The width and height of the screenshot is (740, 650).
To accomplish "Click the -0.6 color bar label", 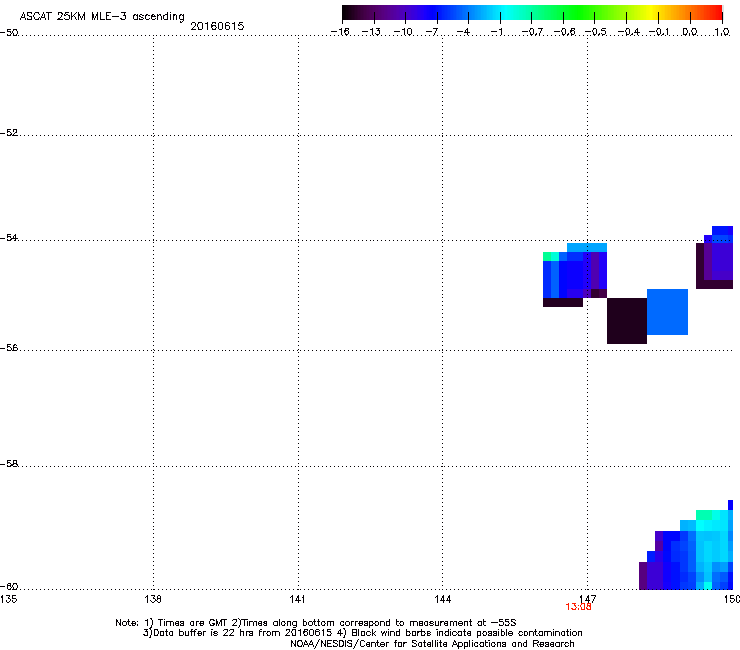I will [564, 32].
